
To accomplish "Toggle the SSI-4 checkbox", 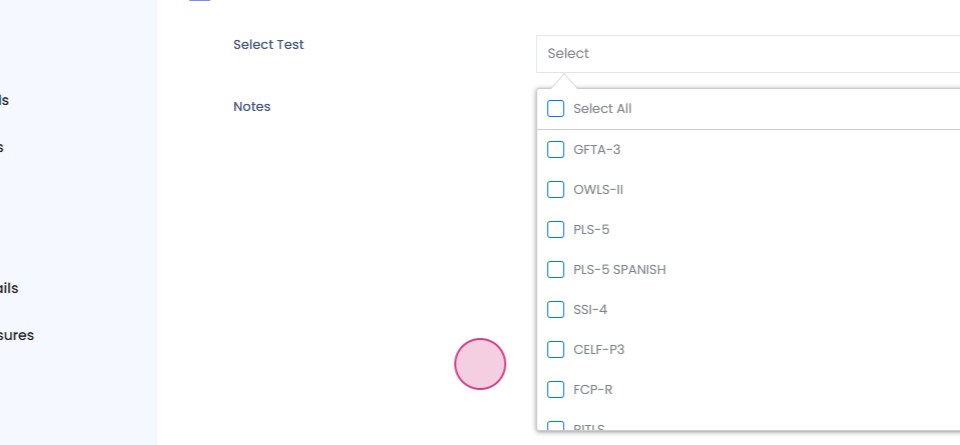I will 556,309.
